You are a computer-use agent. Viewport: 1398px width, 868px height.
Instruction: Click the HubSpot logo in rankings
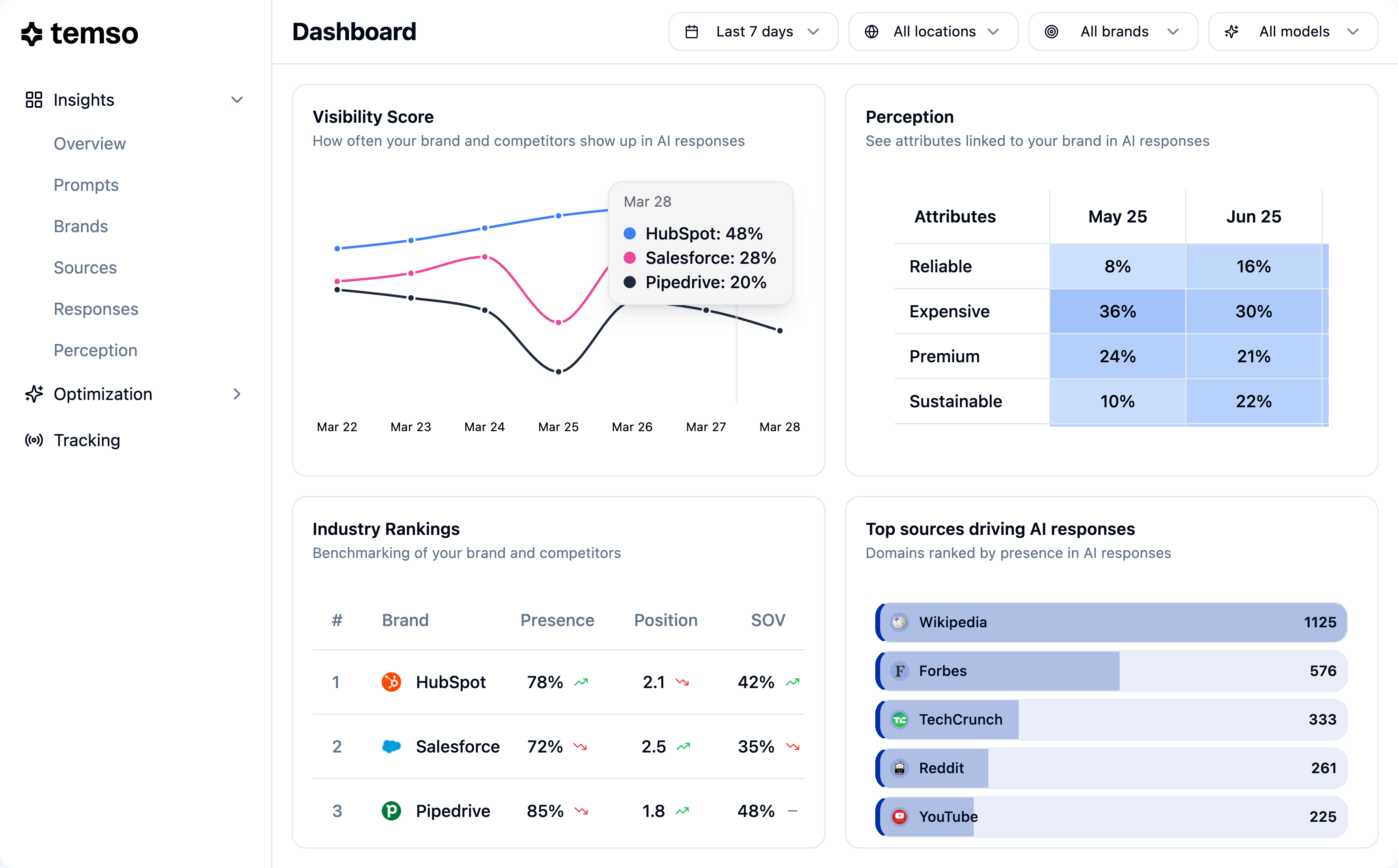click(391, 682)
